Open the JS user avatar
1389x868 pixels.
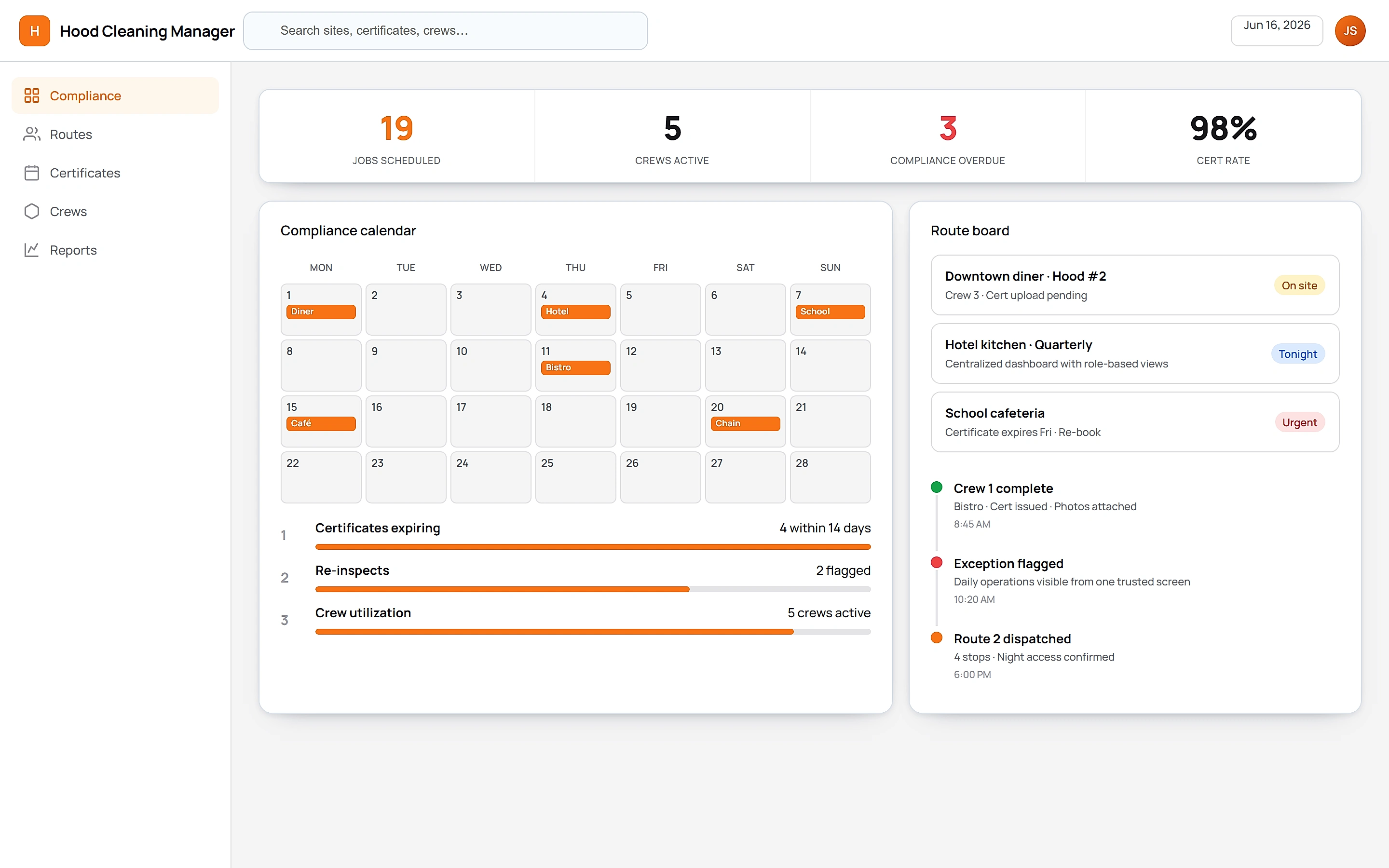tap(1349, 31)
